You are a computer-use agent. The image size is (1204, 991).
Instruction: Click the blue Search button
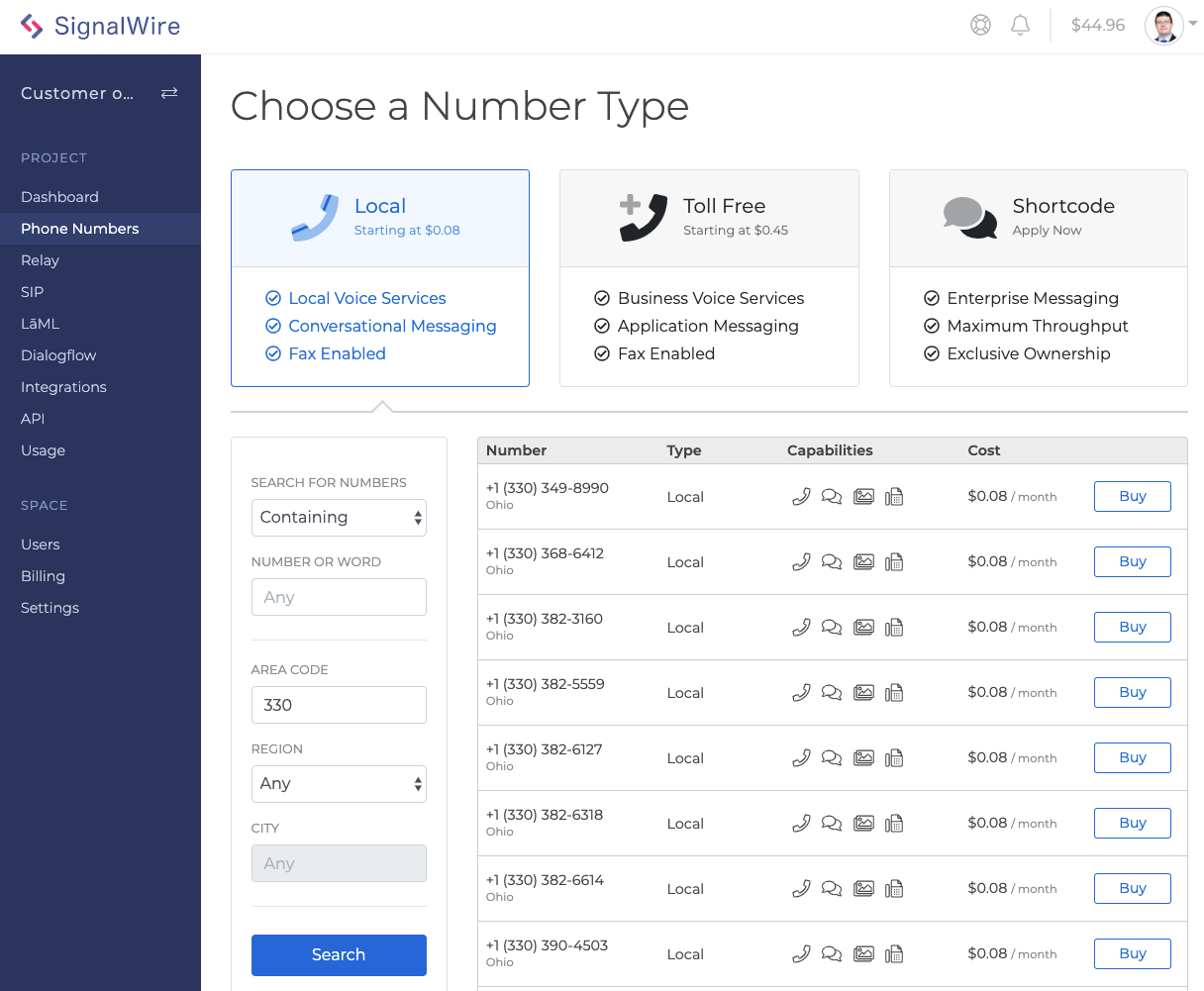point(339,955)
